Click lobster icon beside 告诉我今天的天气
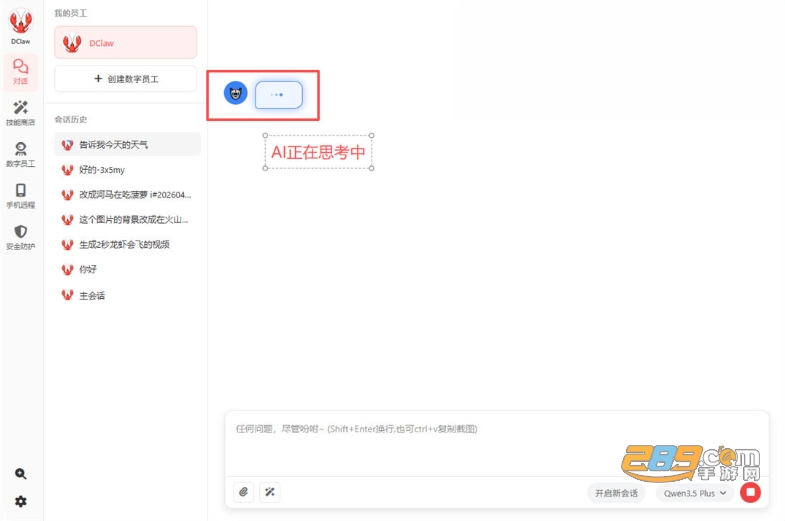This screenshot has height=521, width=785. point(68,145)
